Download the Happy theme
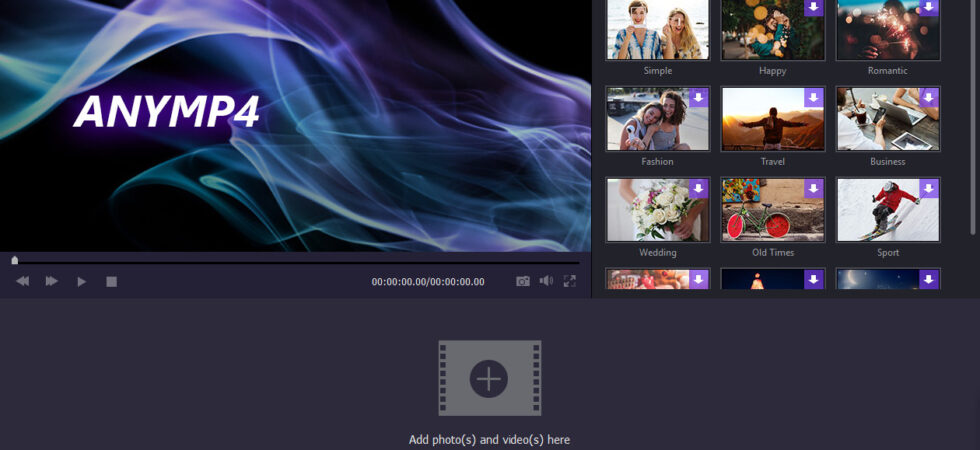Viewport: 980px width, 450px height. (x=813, y=7)
